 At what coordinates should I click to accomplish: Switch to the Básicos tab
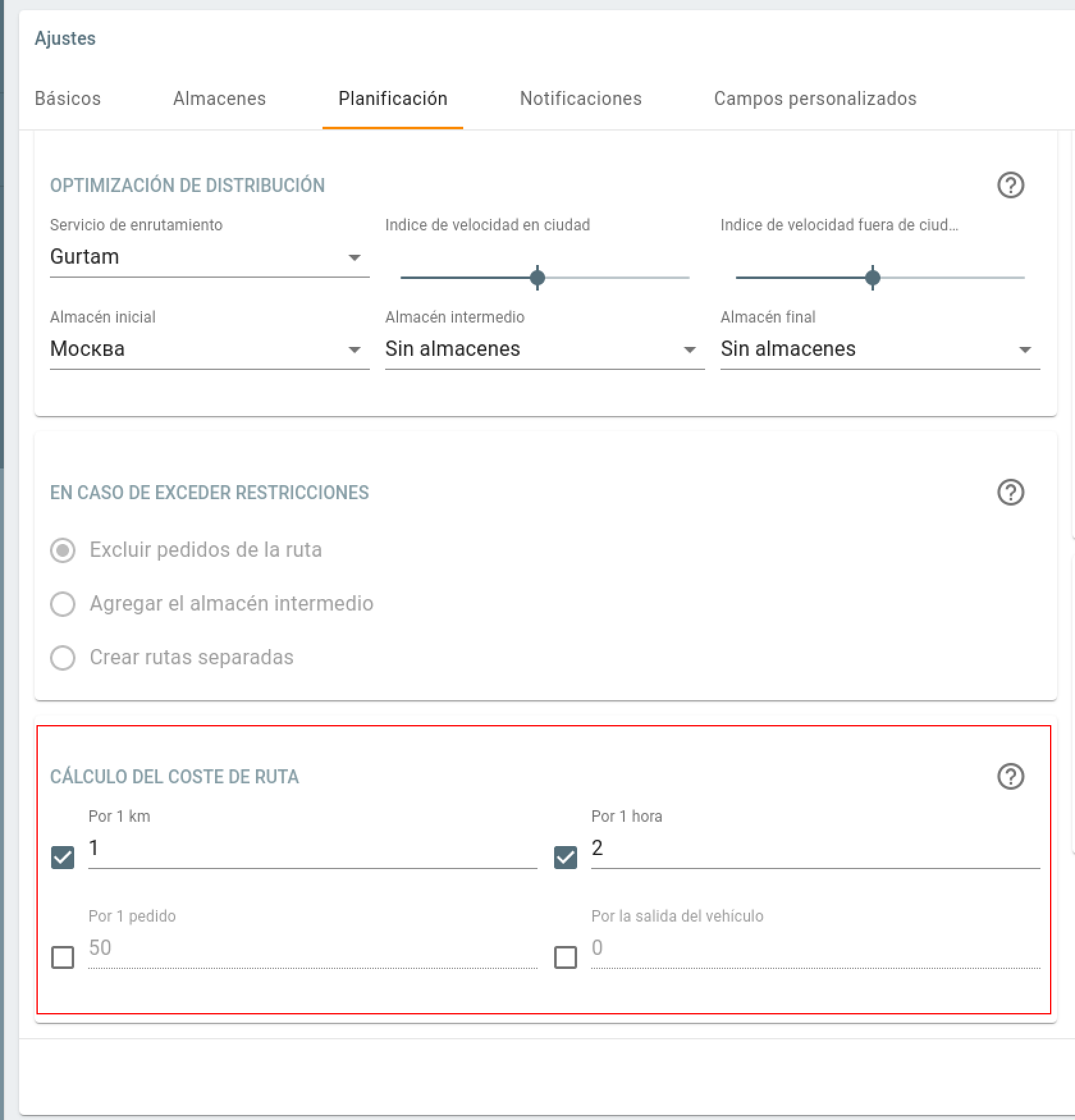68,99
